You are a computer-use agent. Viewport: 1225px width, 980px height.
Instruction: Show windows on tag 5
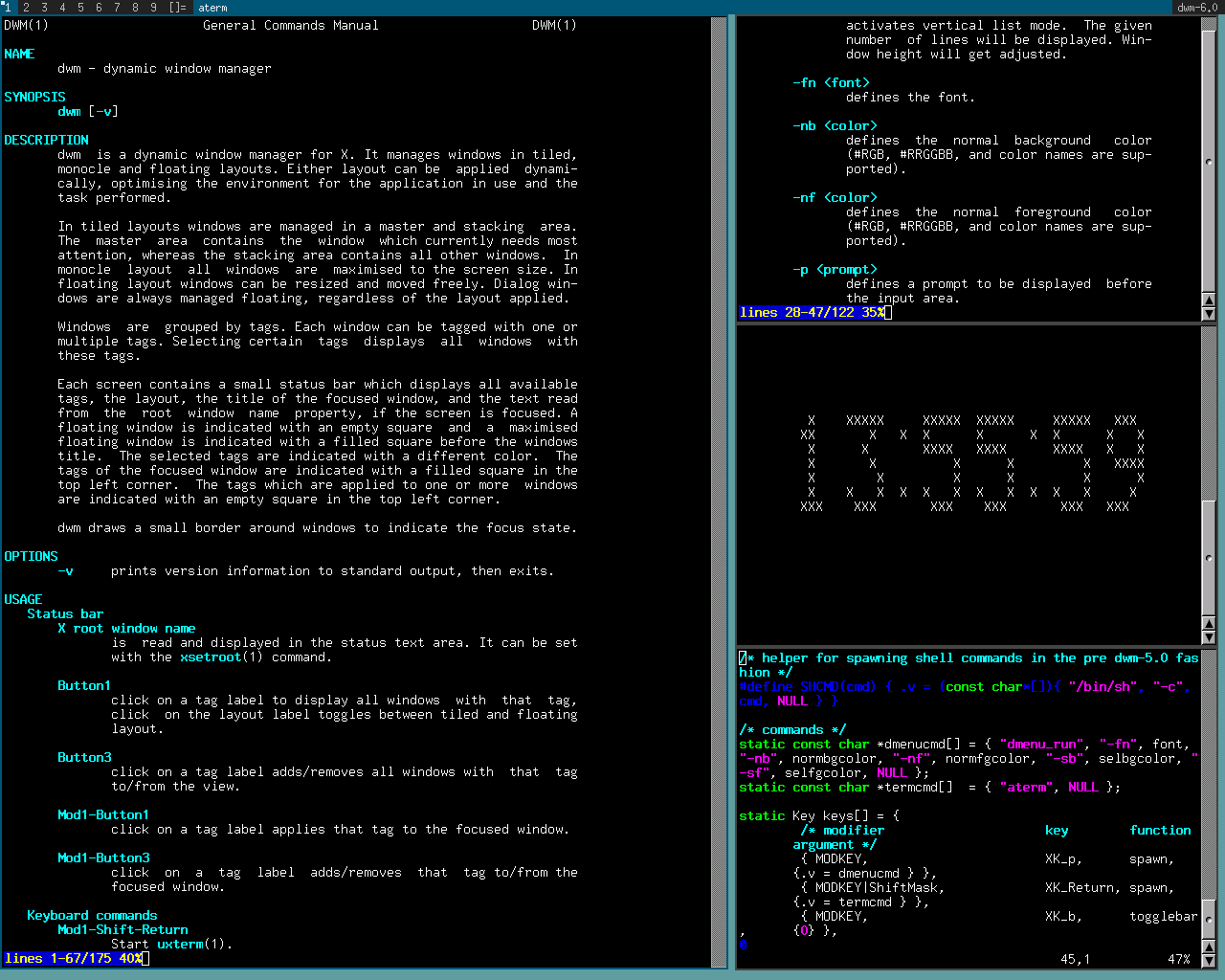80,8
